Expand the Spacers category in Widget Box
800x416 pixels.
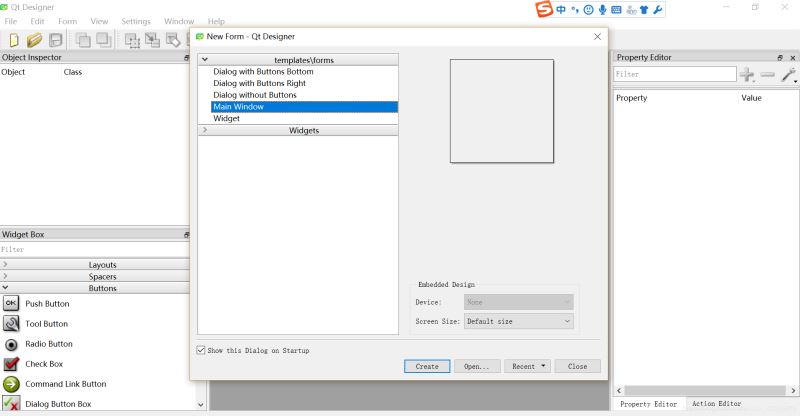coord(5,276)
